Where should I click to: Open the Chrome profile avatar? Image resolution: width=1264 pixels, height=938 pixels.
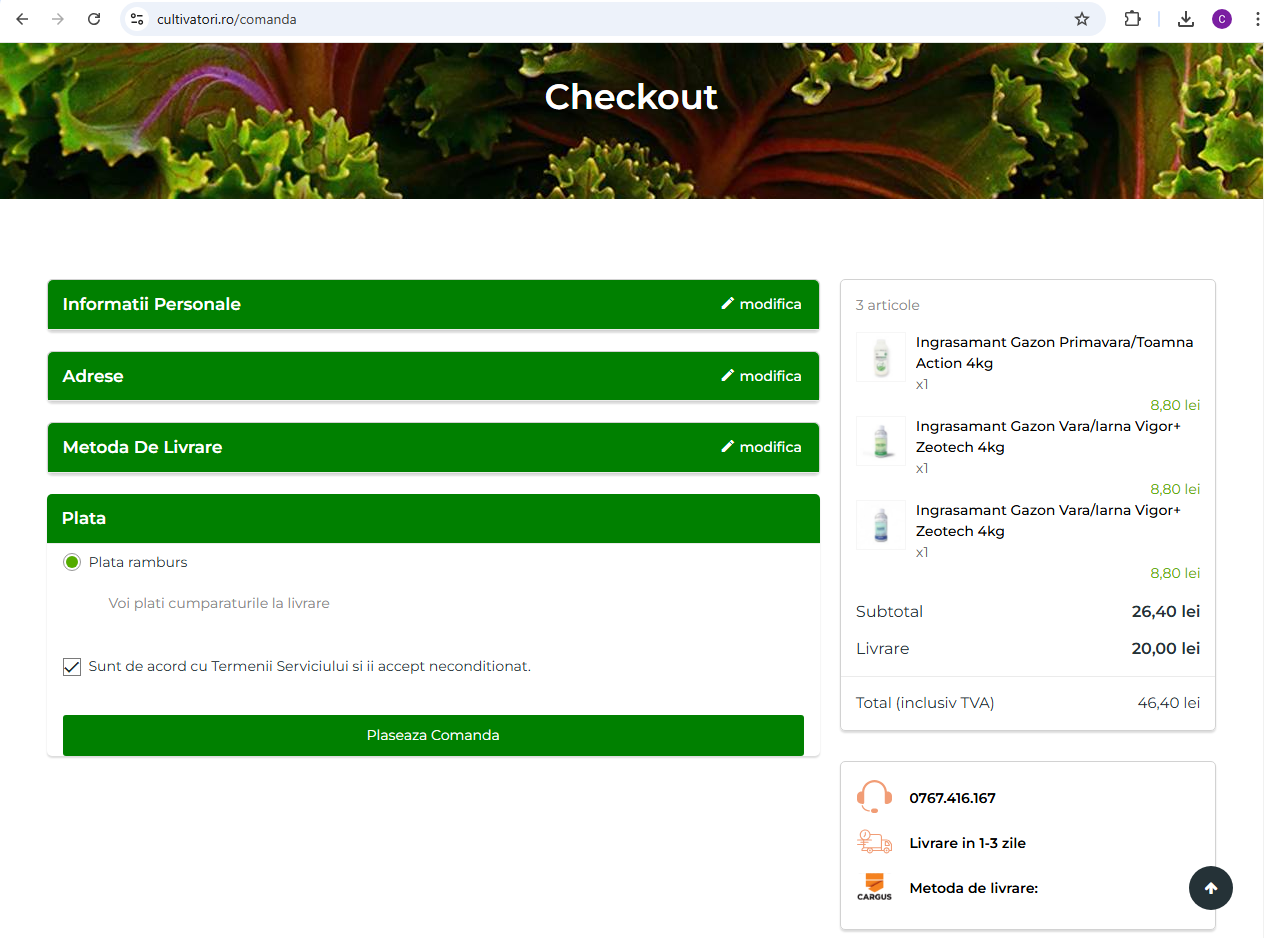click(x=1222, y=19)
